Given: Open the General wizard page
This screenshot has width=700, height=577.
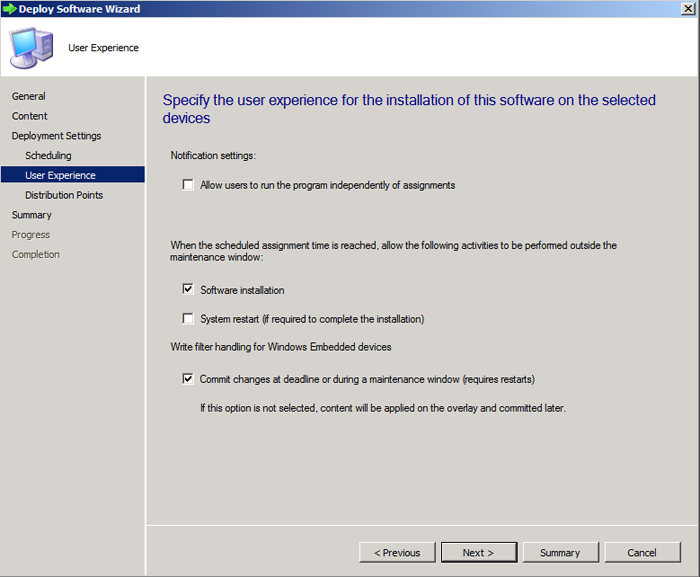Looking at the screenshot, I should tap(29, 96).
